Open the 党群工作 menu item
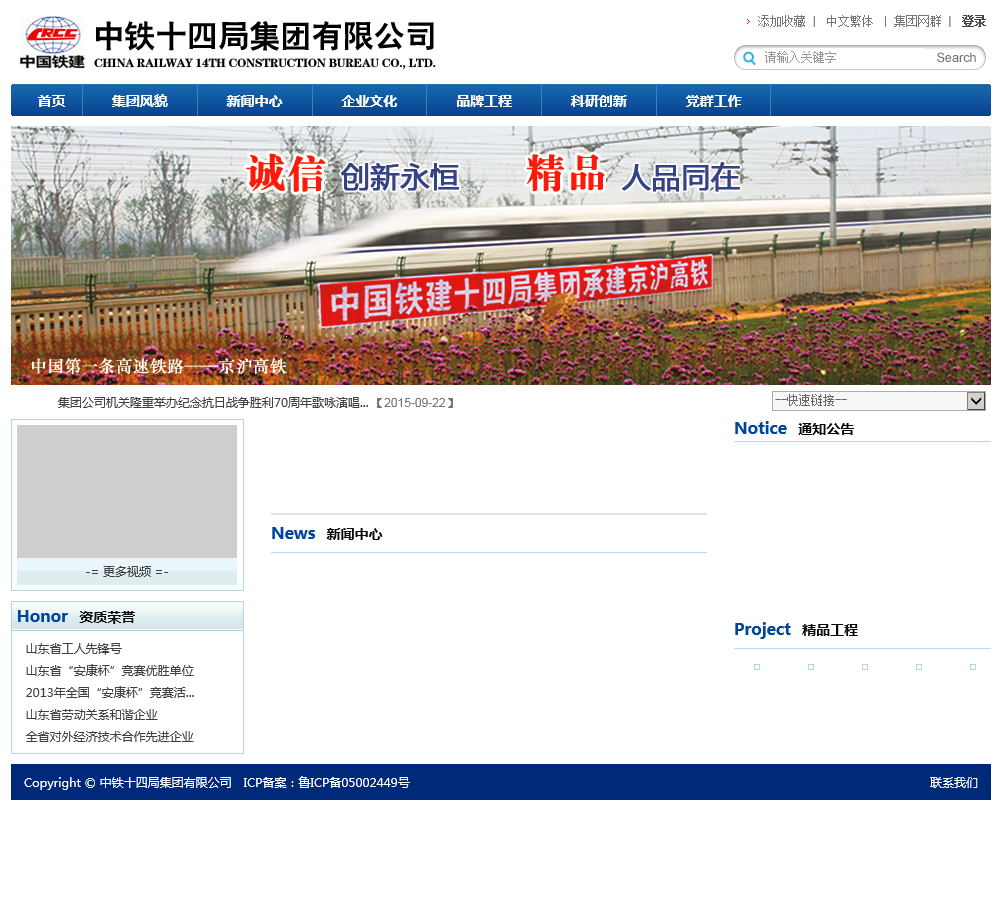This screenshot has width=1002, height=911. pos(713,101)
